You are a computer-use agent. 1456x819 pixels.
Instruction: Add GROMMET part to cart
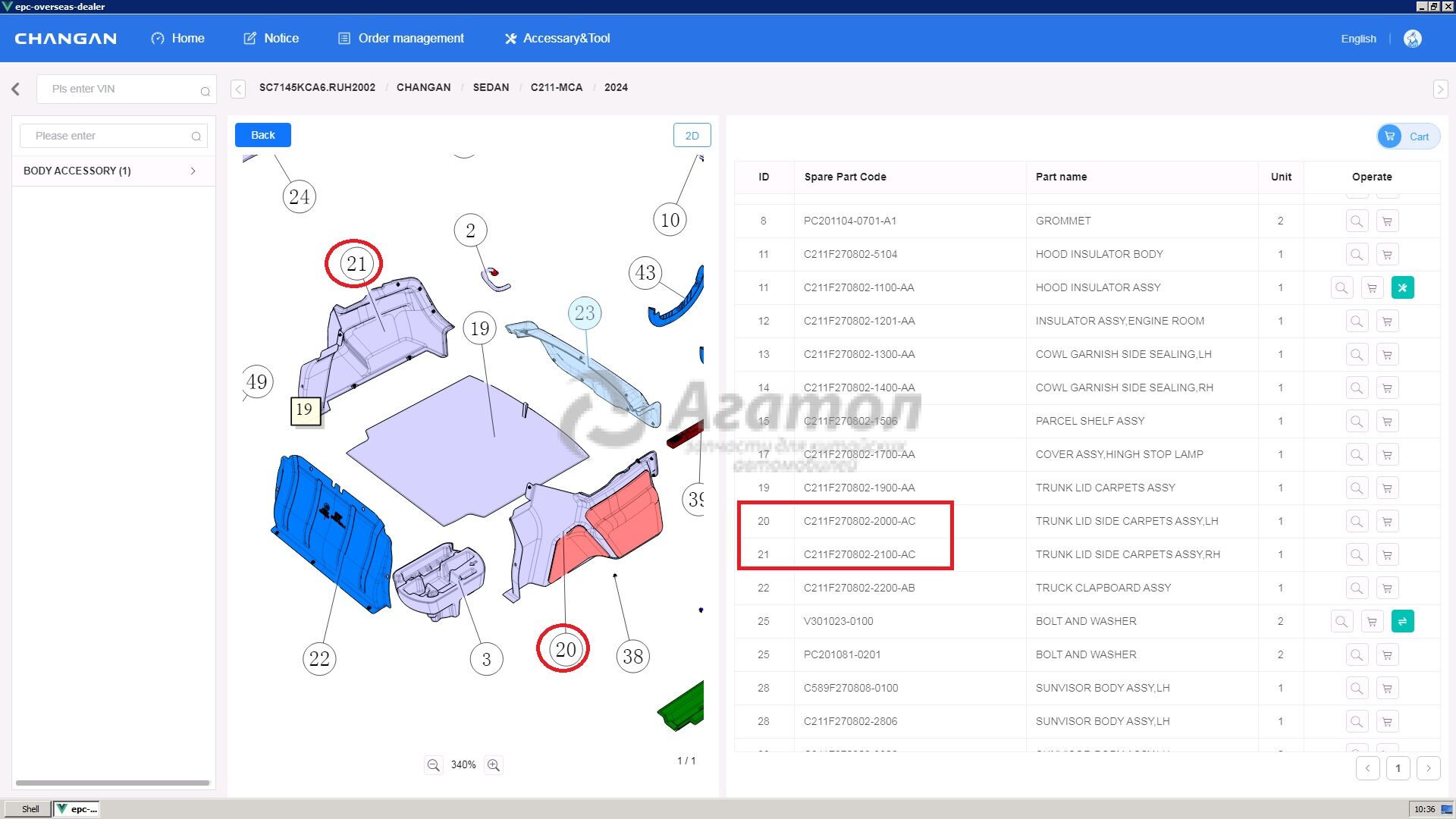1387,221
